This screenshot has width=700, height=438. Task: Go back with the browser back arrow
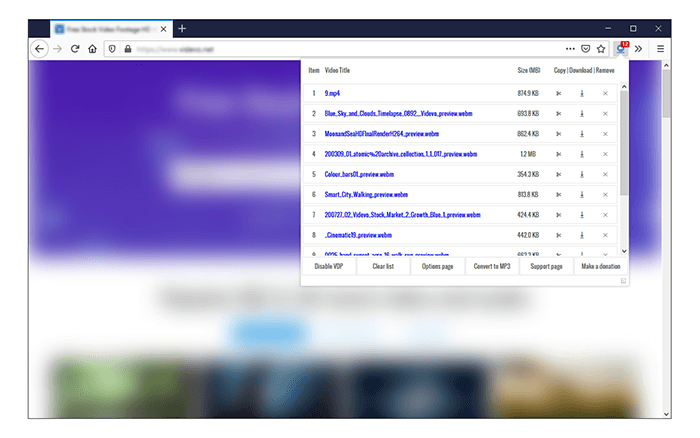coord(39,49)
